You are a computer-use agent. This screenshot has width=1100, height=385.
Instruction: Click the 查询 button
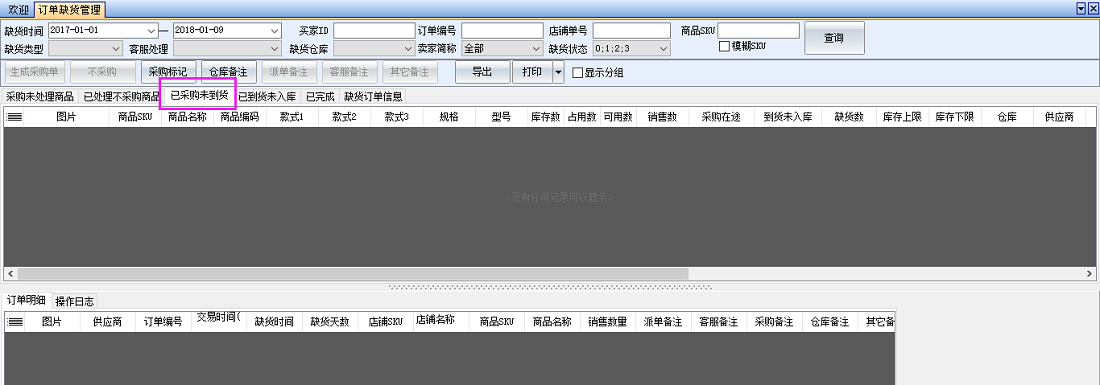click(834, 39)
